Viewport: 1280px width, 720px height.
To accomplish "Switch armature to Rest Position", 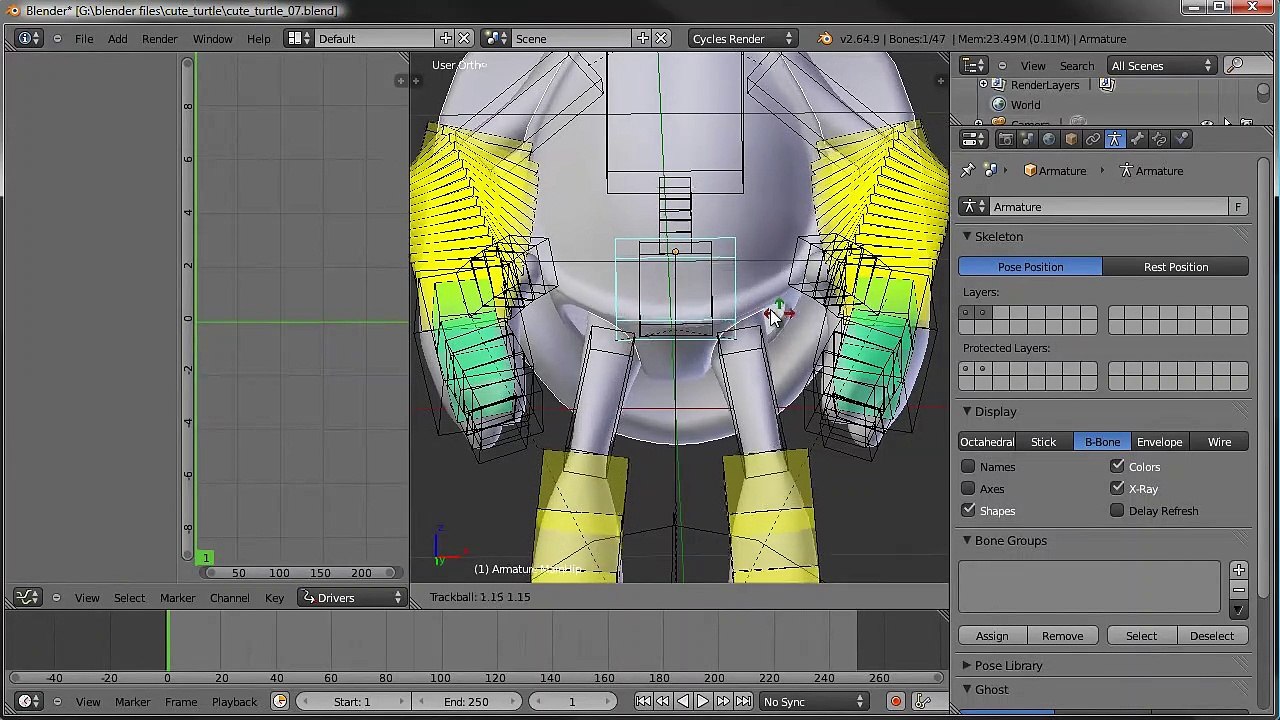I will (1176, 267).
